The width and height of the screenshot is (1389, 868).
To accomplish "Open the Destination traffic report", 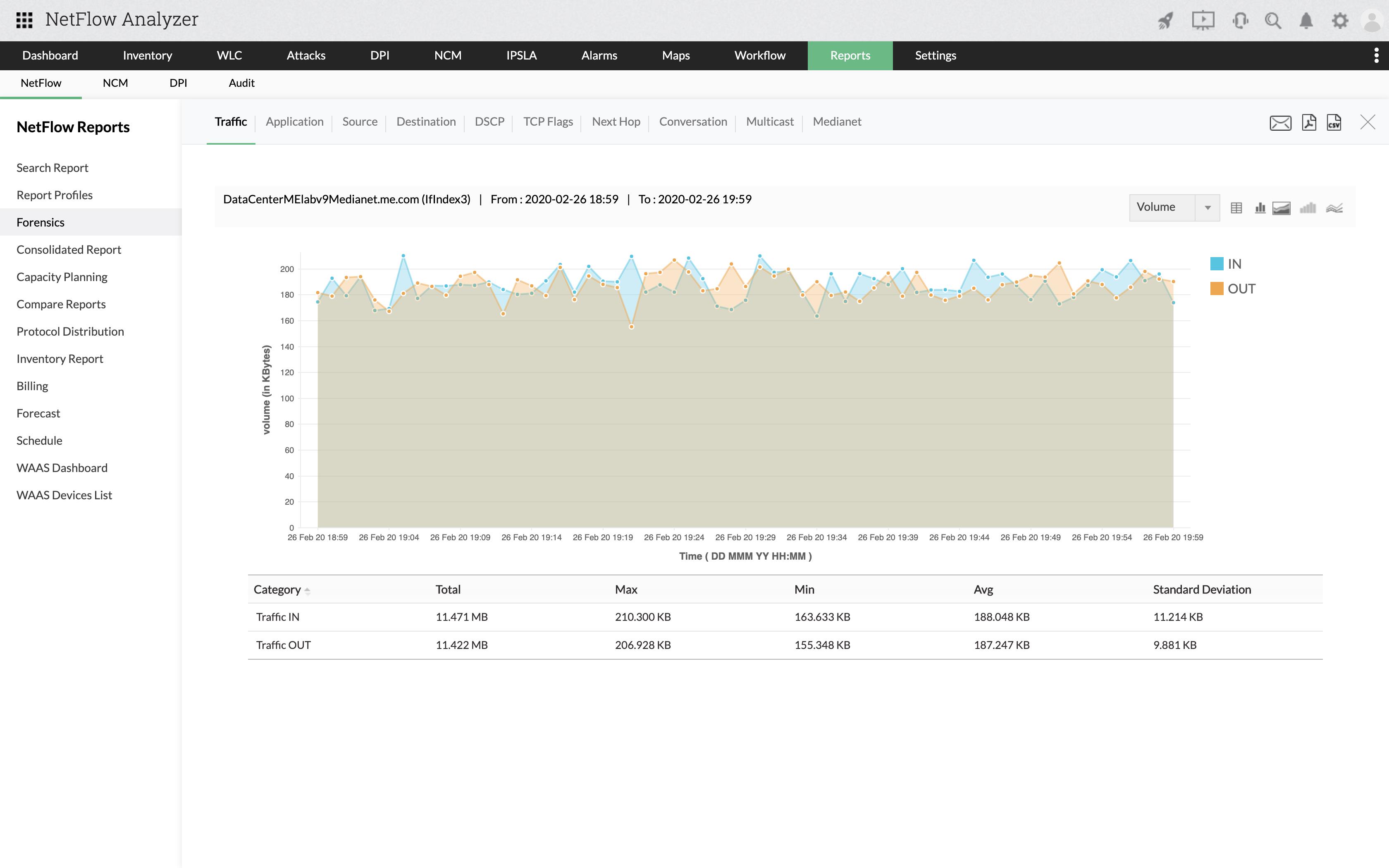I will [424, 122].
